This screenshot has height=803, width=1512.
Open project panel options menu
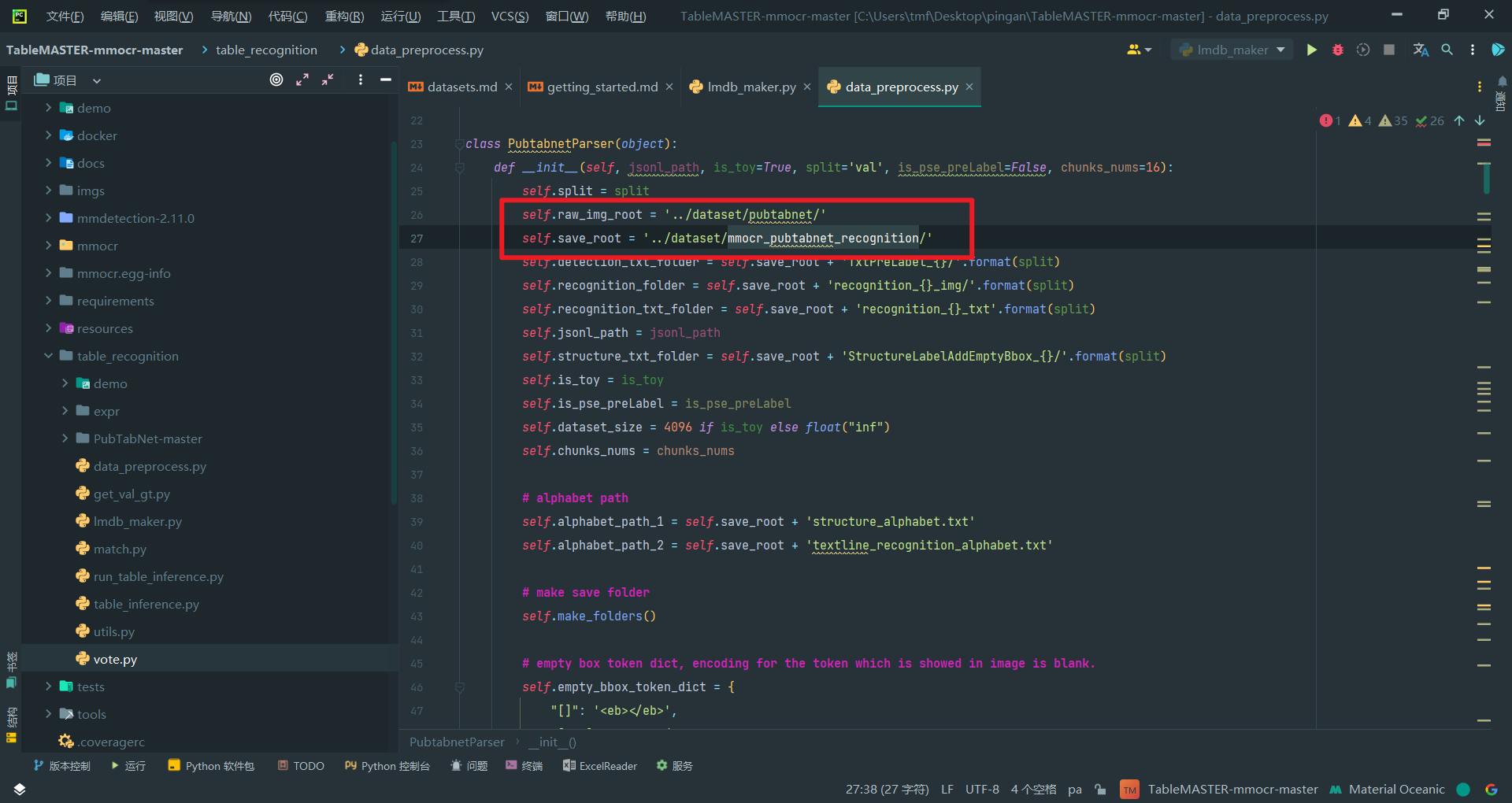361,80
